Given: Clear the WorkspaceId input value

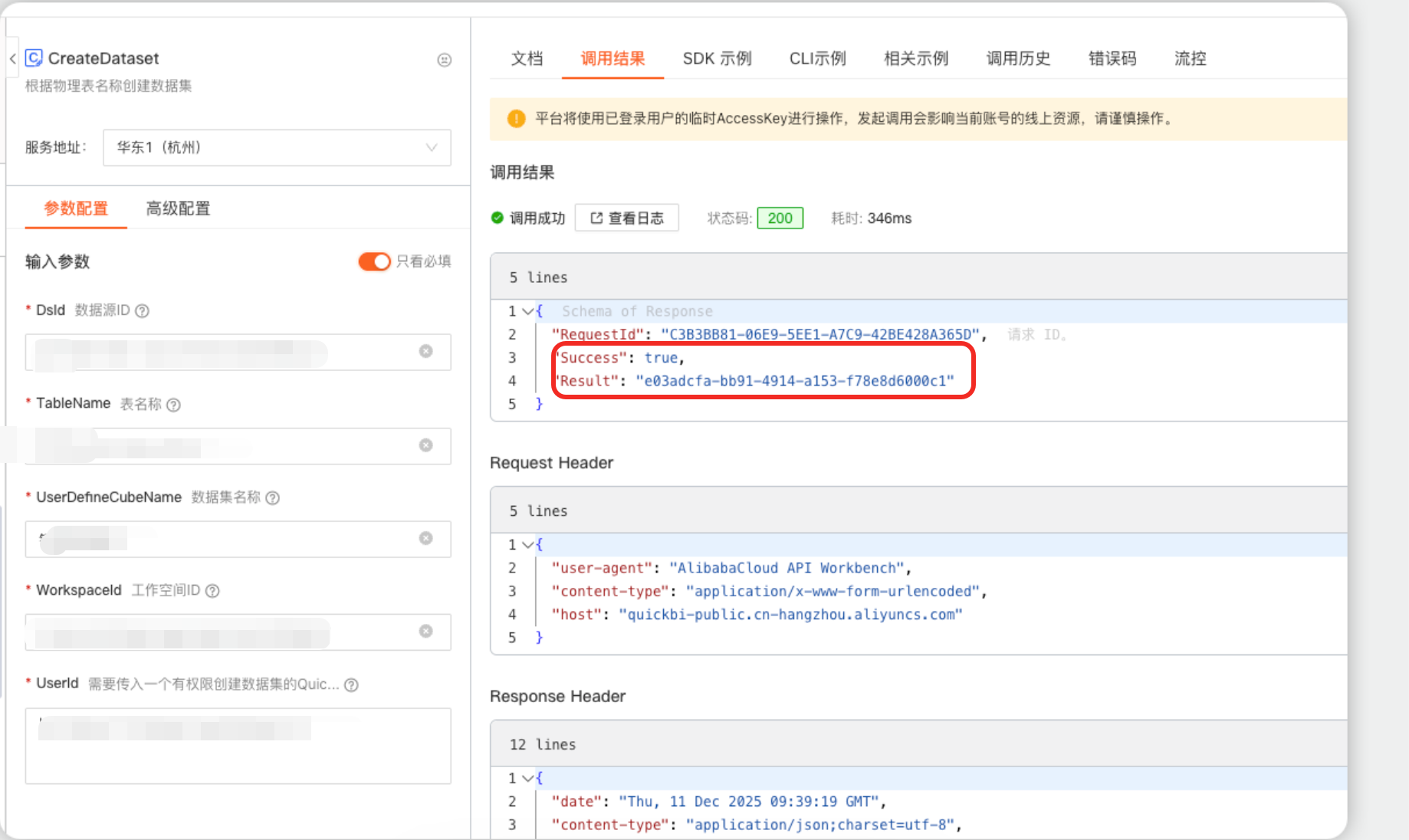Looking at the screenshot, I should [x=425, y=631].
